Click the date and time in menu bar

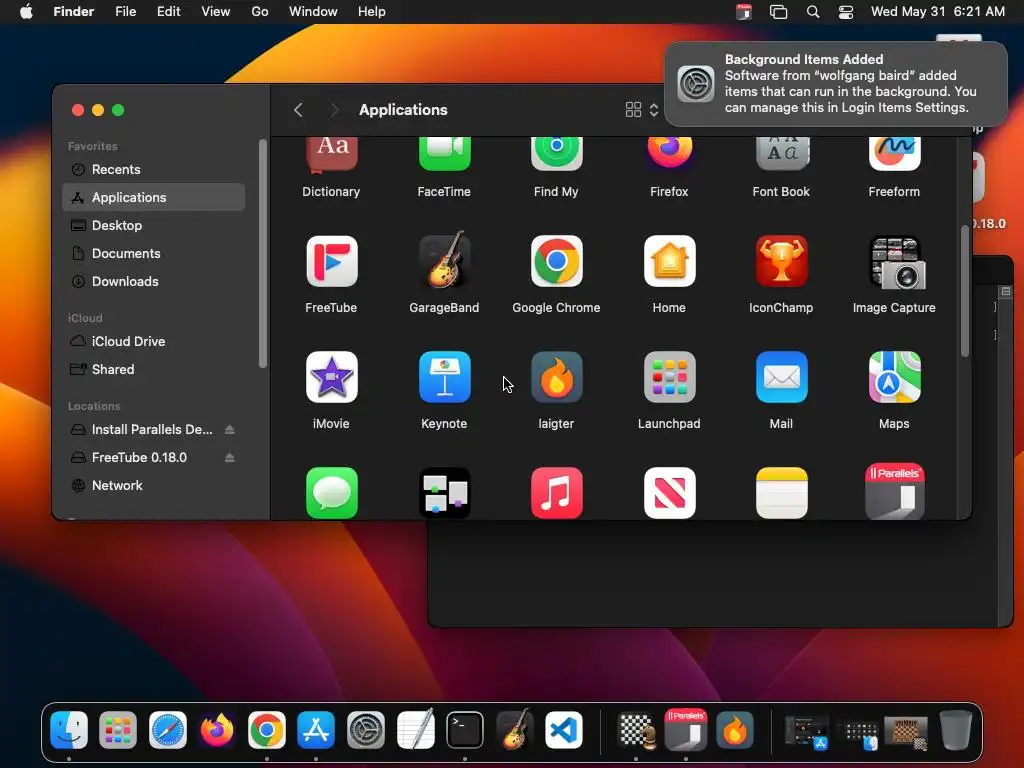[x=938, y=12]
